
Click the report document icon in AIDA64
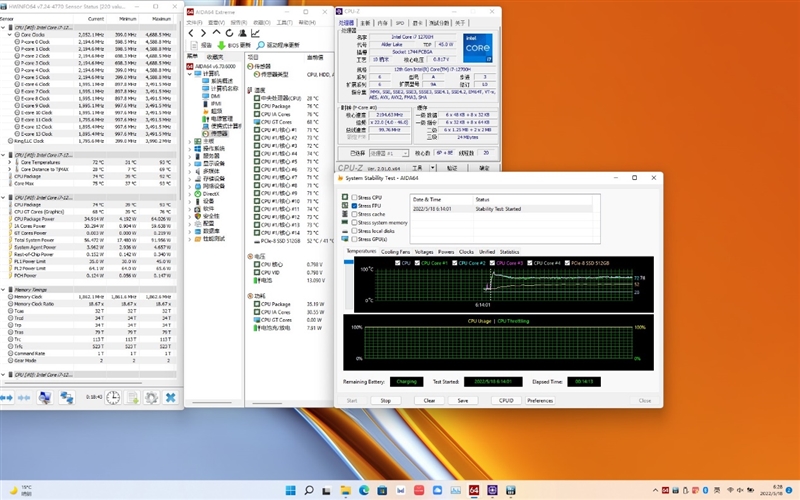coord(194,45)
